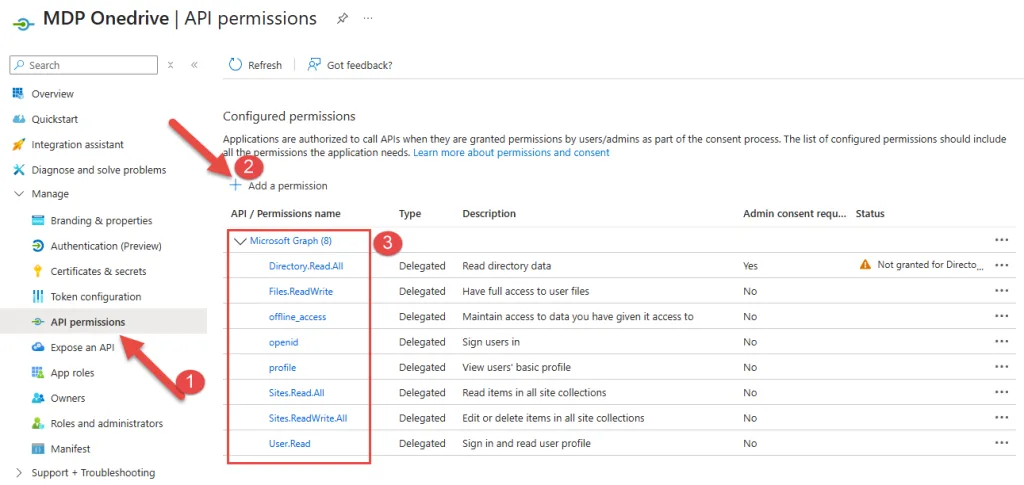Screen dimensions: 1024x485
Task: Click the Got feedback icon
Action: coord(314,65)
